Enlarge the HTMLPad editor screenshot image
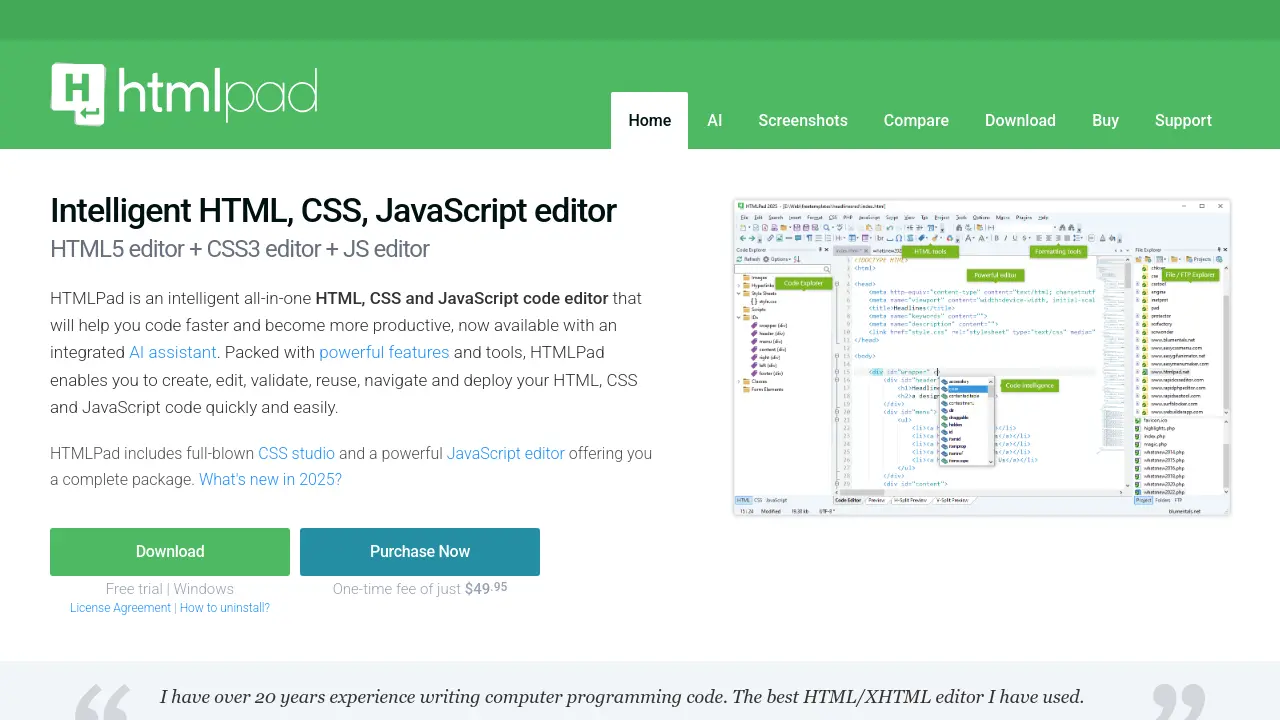1280x720 pixels. 982,357
